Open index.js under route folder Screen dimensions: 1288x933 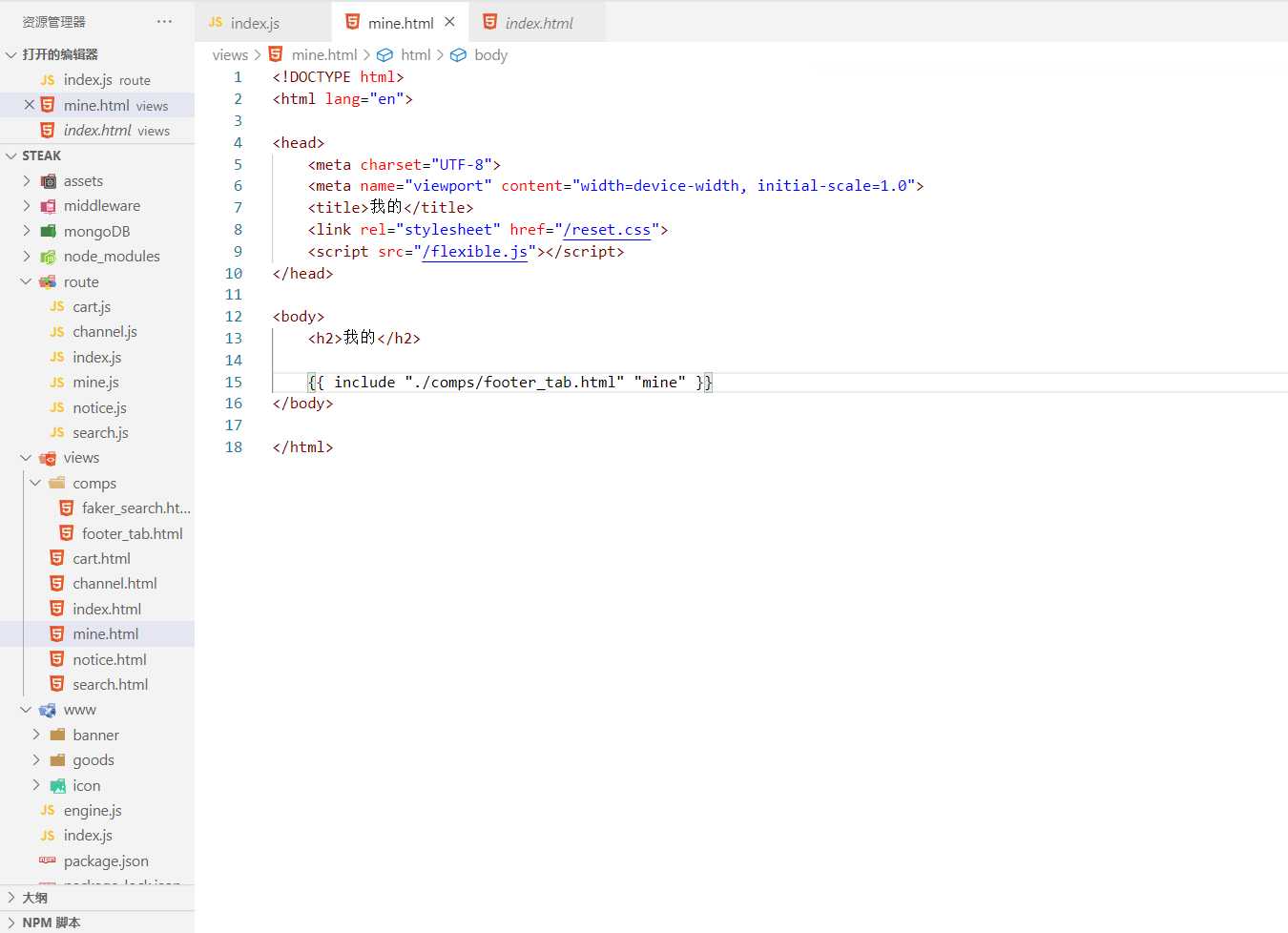[97, 357]
